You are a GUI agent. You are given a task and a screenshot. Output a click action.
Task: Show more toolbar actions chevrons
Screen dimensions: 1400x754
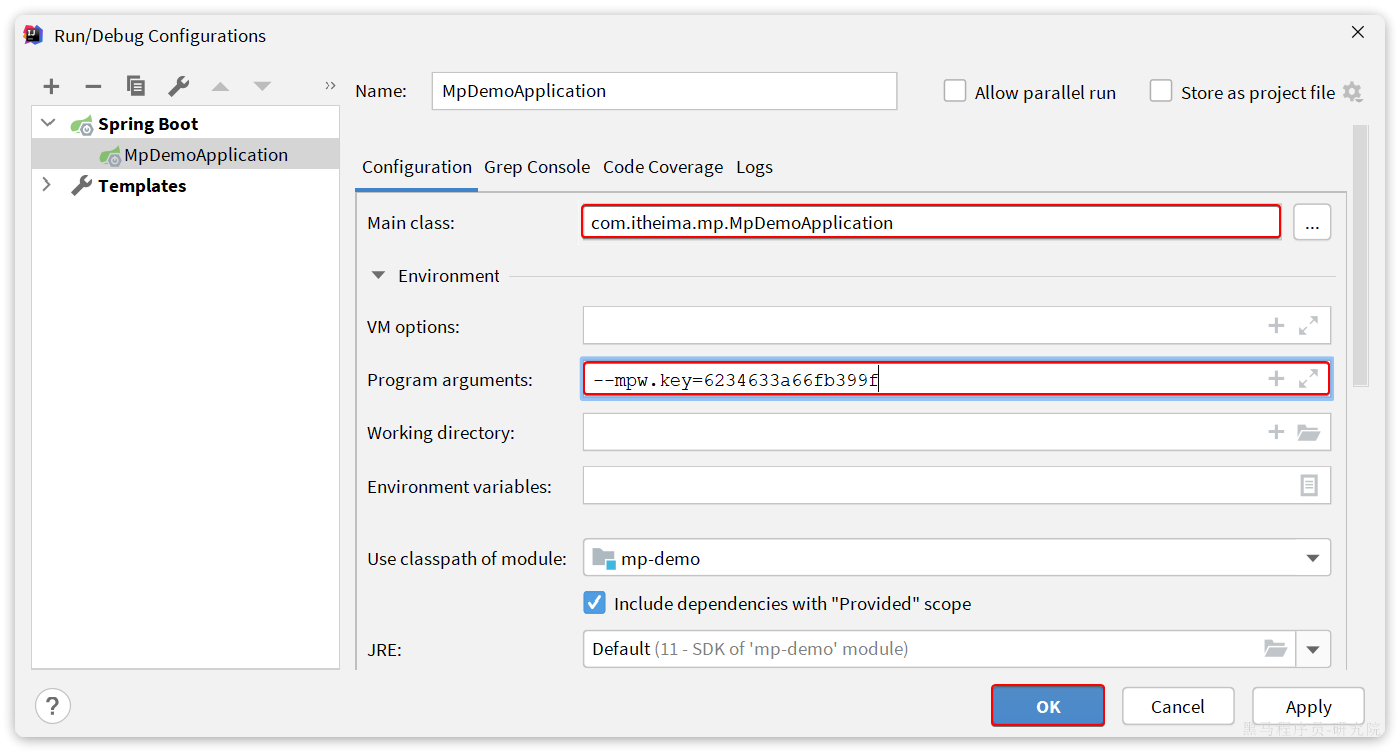(x=330, y=86)
